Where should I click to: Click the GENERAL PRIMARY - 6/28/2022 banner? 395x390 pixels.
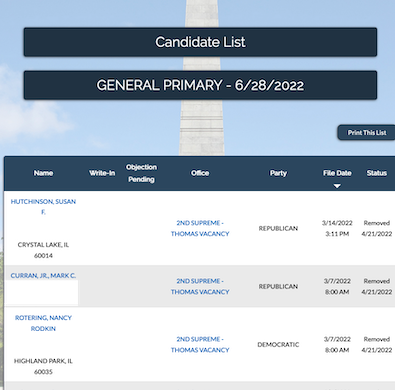[x=200, y=85]
